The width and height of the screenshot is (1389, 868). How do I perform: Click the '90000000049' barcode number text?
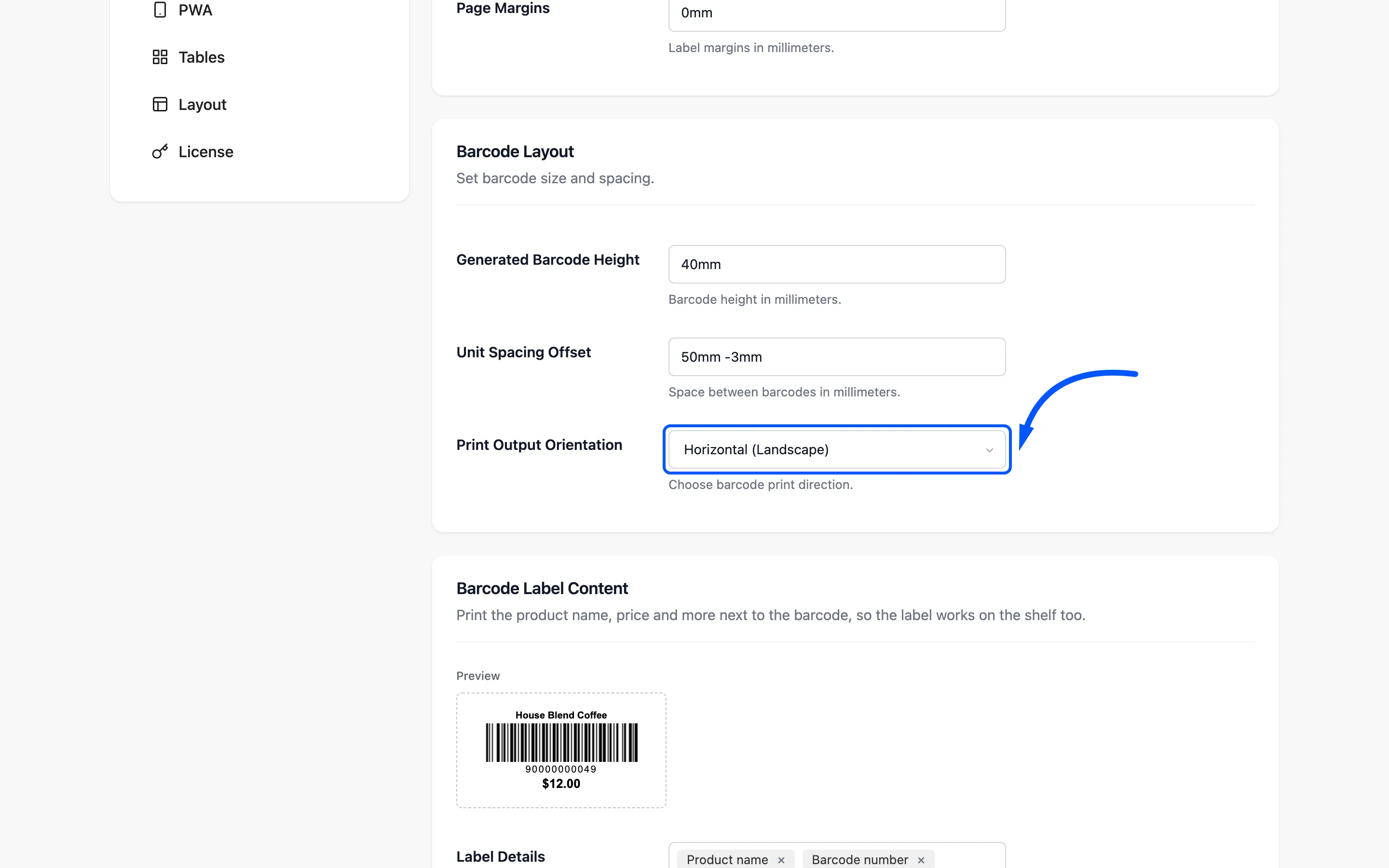click(x=561, y=769)
